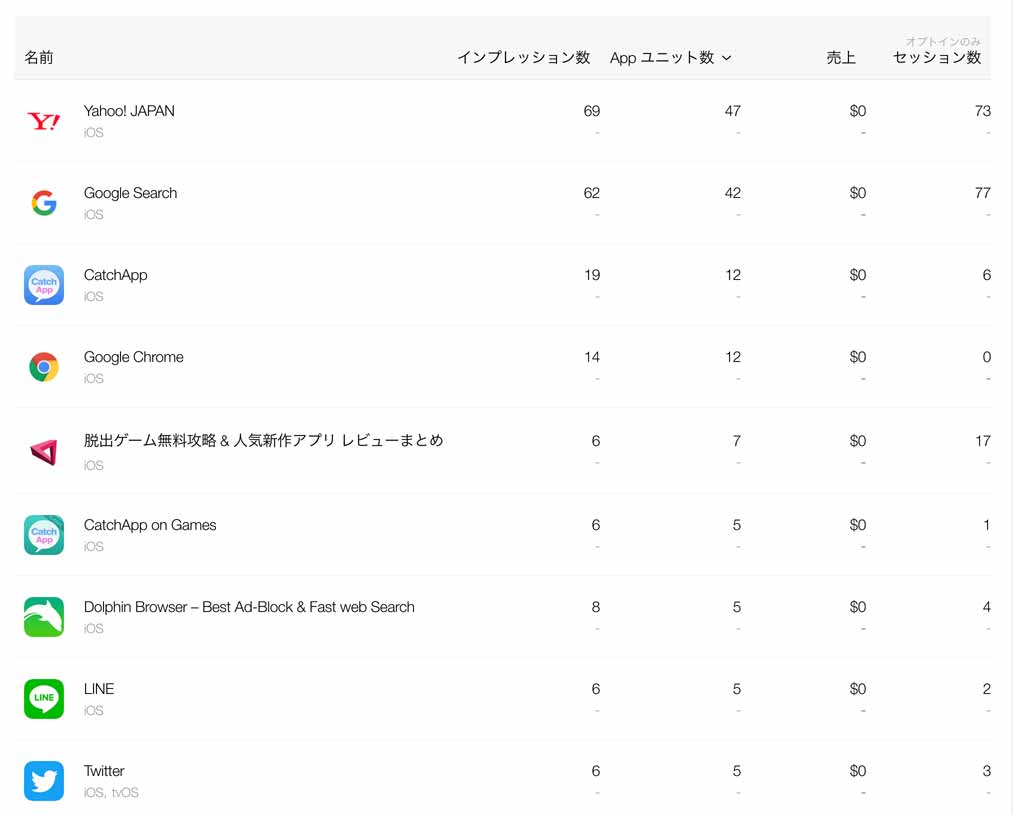Open the Google Search name link
This screenshot has width=1013, height=815.
tap(130, 193)
